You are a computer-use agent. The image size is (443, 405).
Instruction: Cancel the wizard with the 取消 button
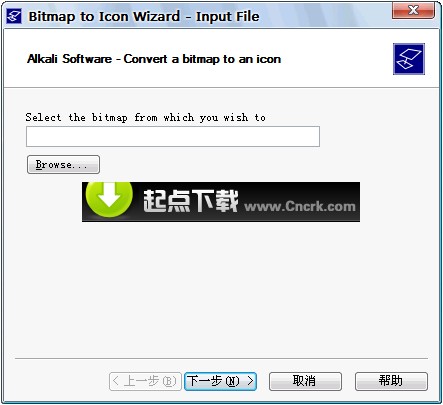click(305, 381)
